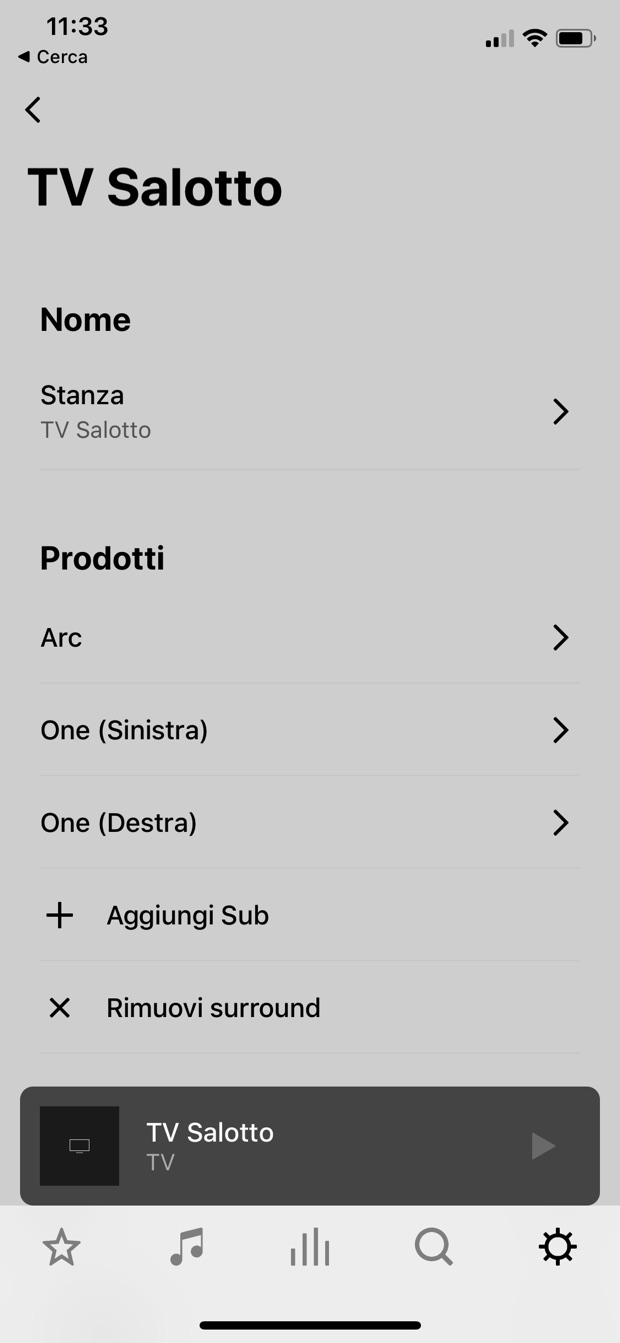620x1343 pixels.
Task: Expand the Stanza row chevron
Action: click(x=560, y=411)
